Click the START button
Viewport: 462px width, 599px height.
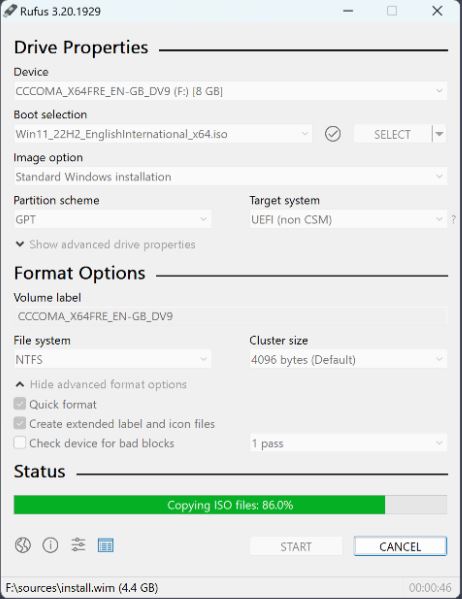click(296, 546)
